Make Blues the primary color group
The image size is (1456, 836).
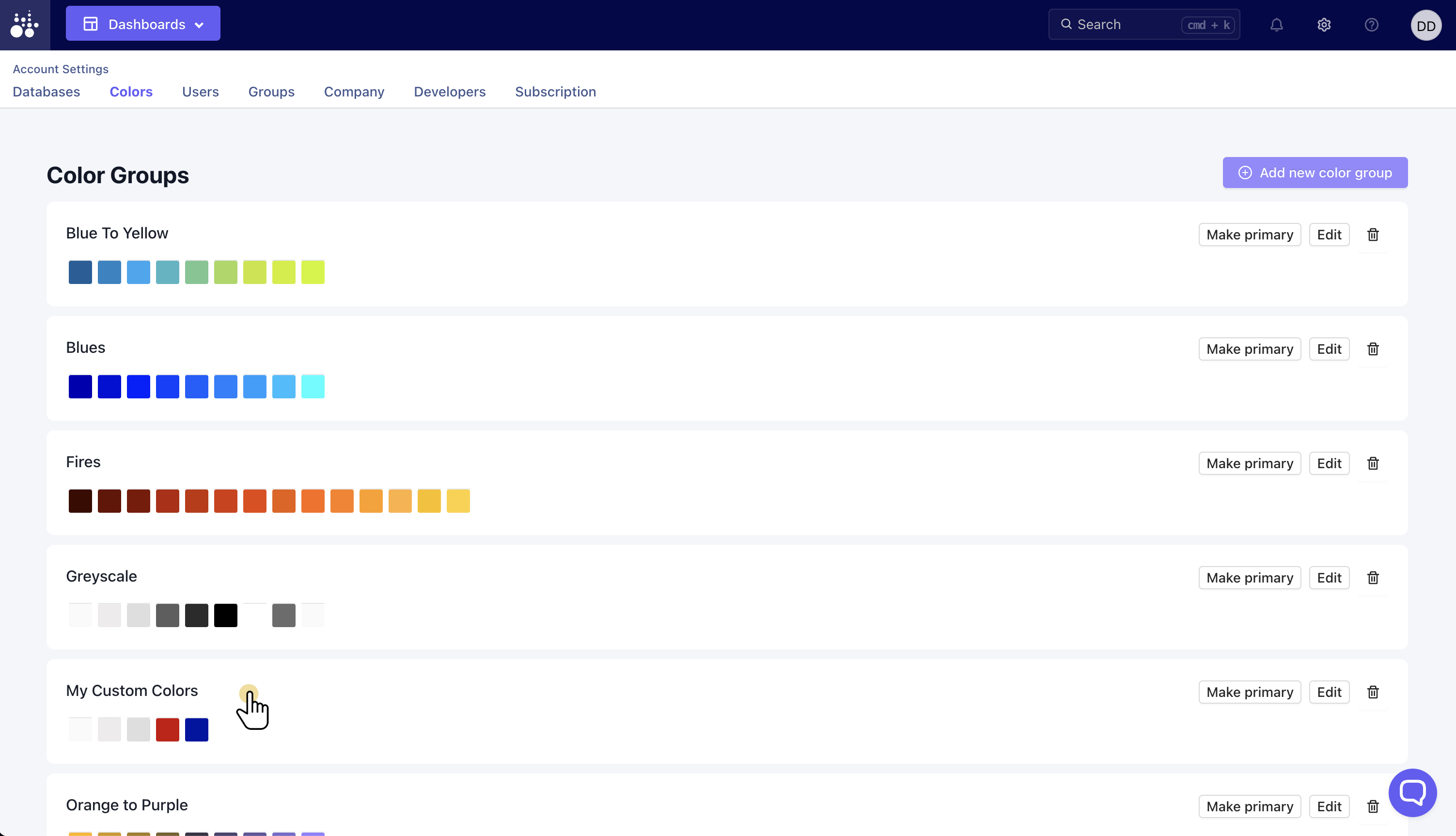(1250, 349)
